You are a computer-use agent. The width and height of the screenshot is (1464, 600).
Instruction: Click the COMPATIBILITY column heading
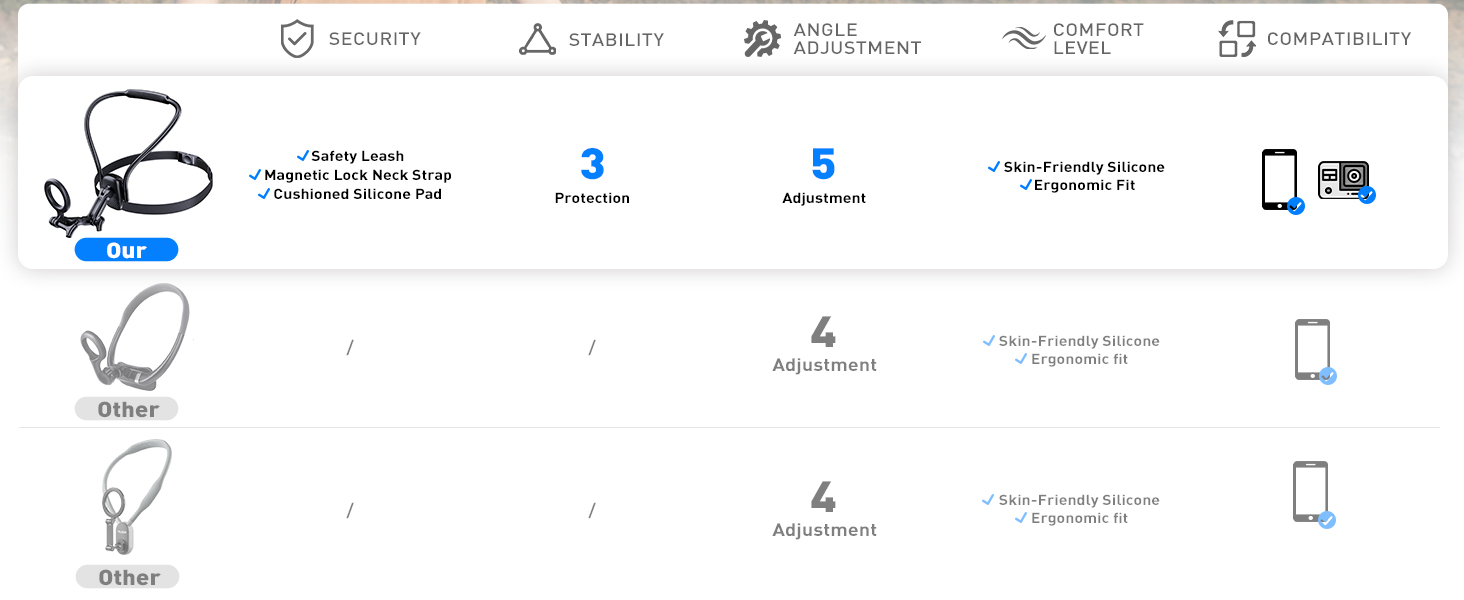point(1338,40)
